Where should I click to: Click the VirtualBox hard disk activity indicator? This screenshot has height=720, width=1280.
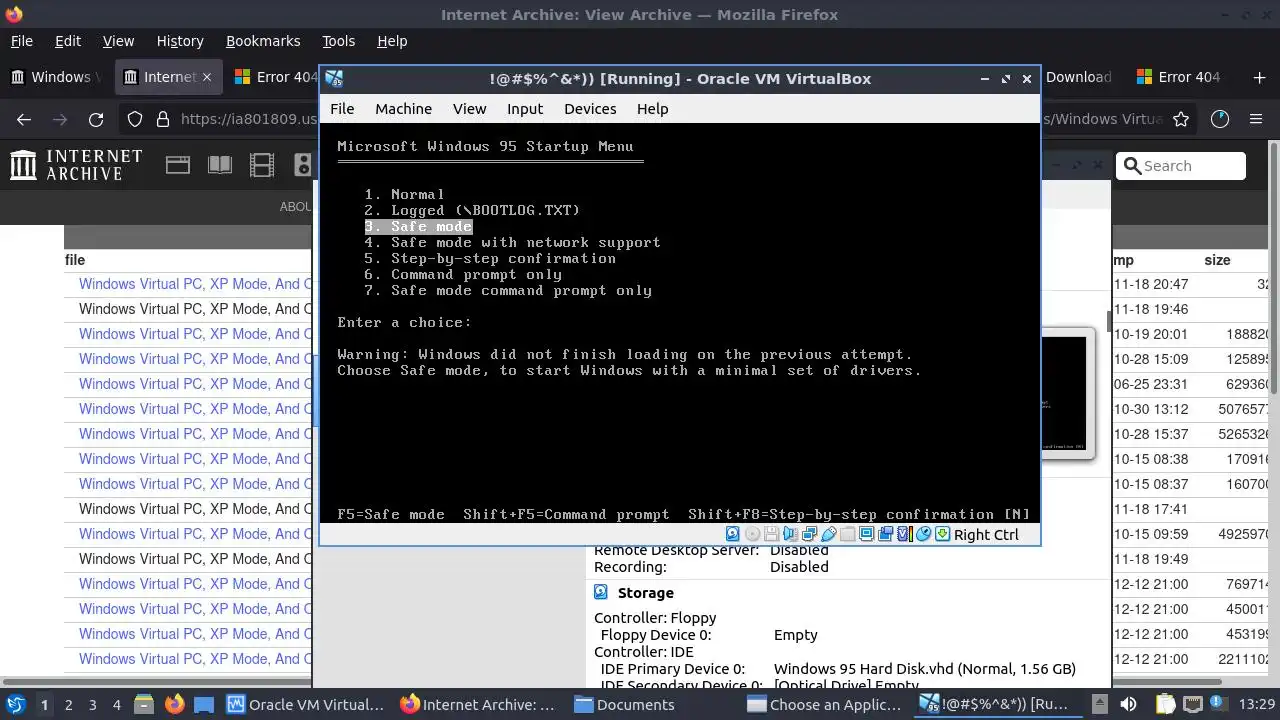coord(733,534)
